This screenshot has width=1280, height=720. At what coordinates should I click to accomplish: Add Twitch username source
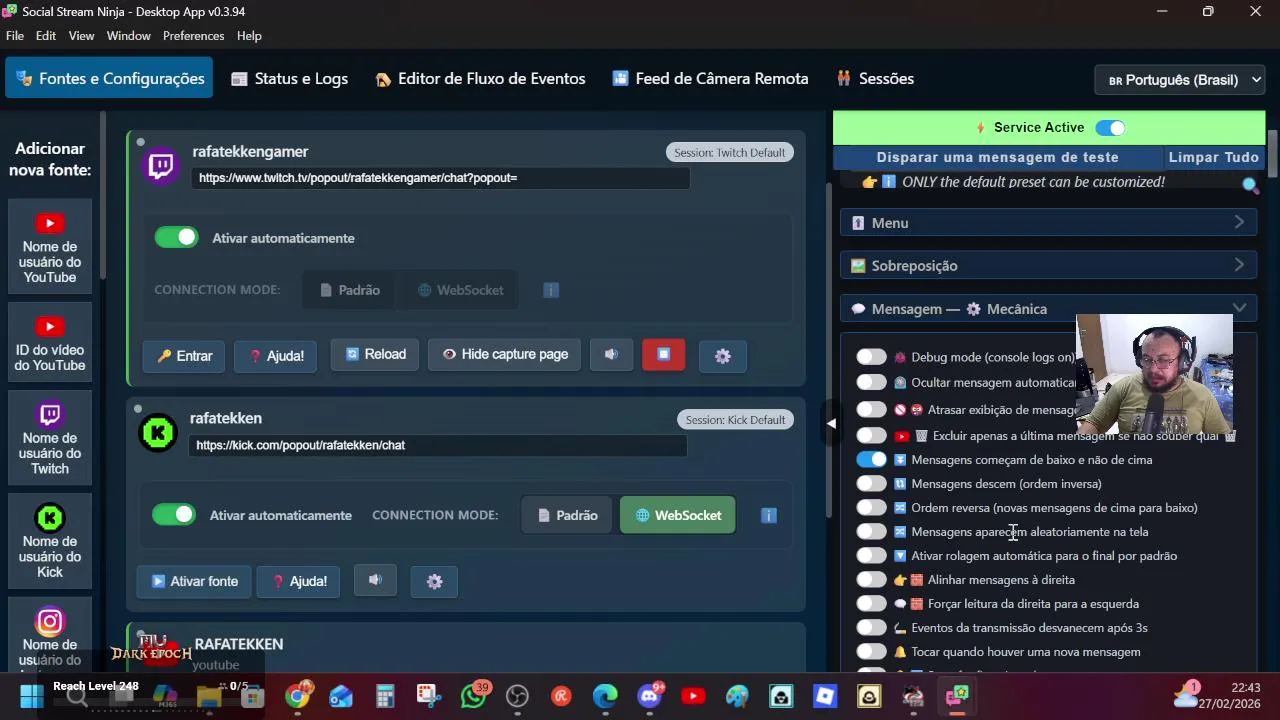[x=50, y=439]
